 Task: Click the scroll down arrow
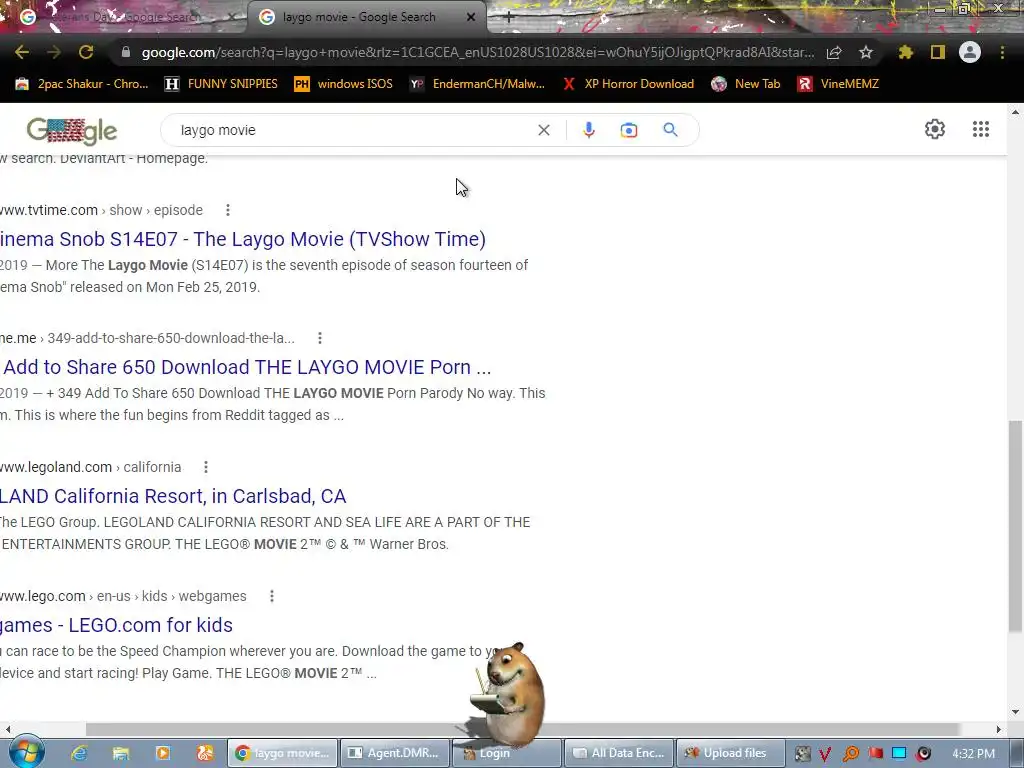[1016, 712]
